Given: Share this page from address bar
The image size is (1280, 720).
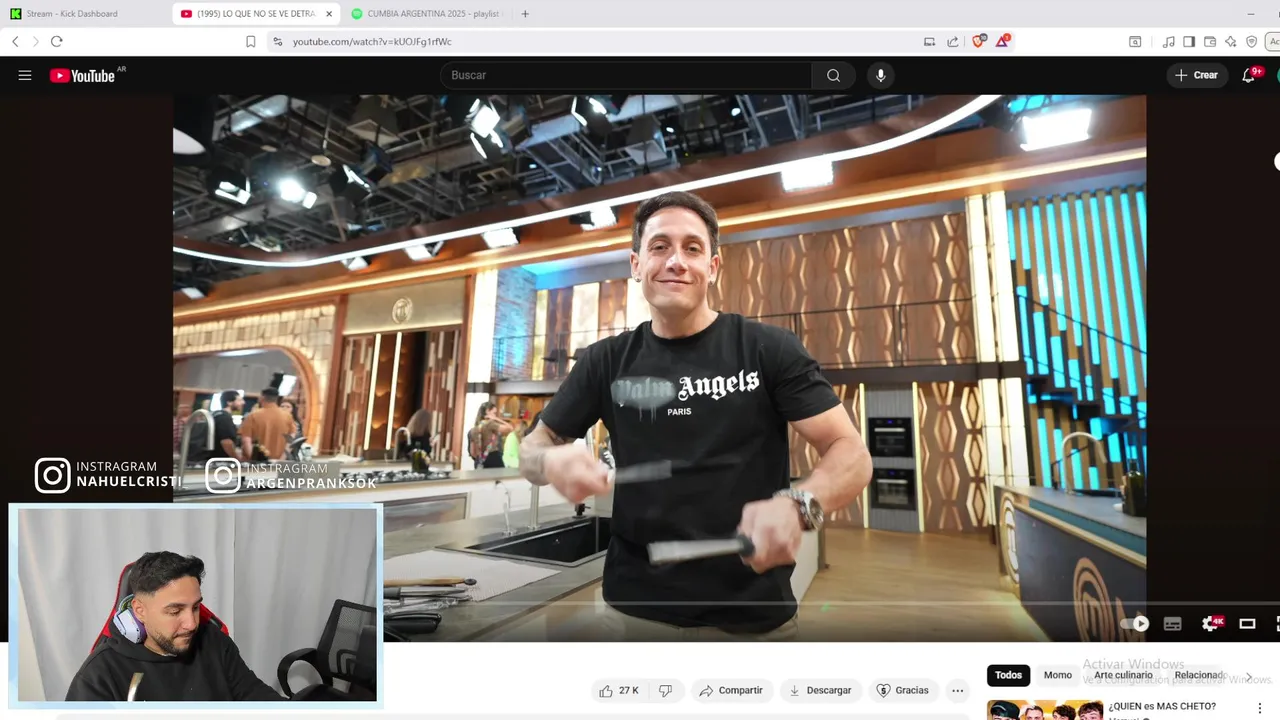Looking at the screenshot, I should click(x=953, y=41).
